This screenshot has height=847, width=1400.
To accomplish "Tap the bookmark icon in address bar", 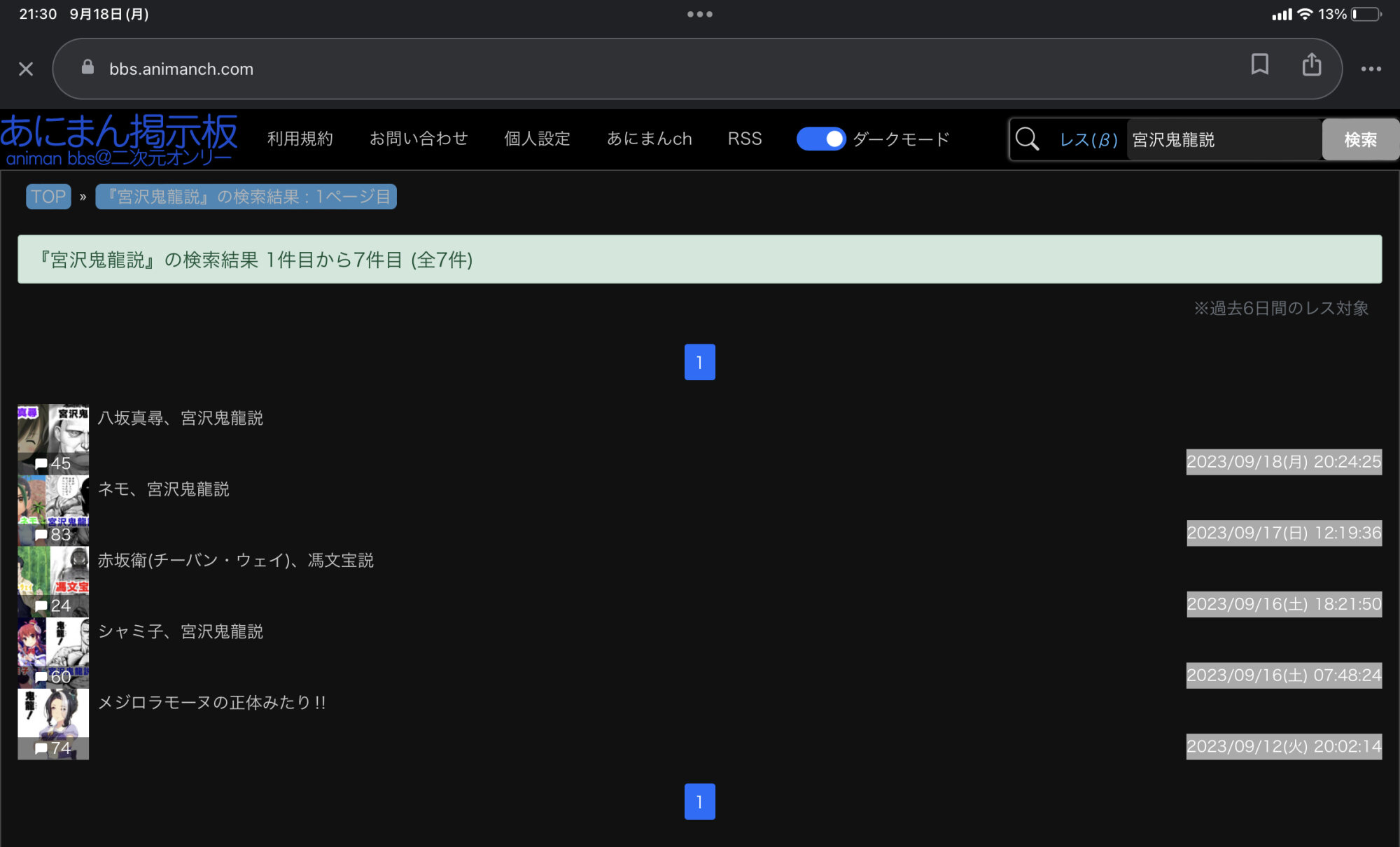I will [1259, 64].
